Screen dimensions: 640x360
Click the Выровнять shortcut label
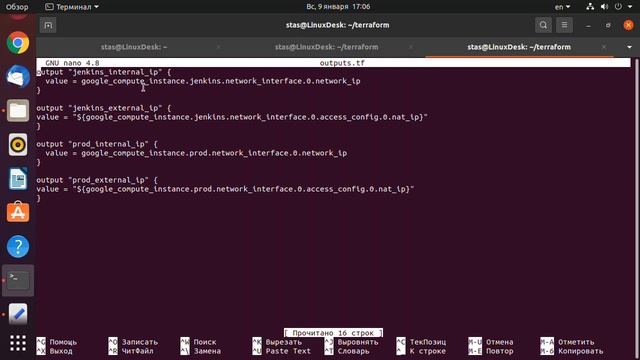pyautogui.click(x=358, y=342)
